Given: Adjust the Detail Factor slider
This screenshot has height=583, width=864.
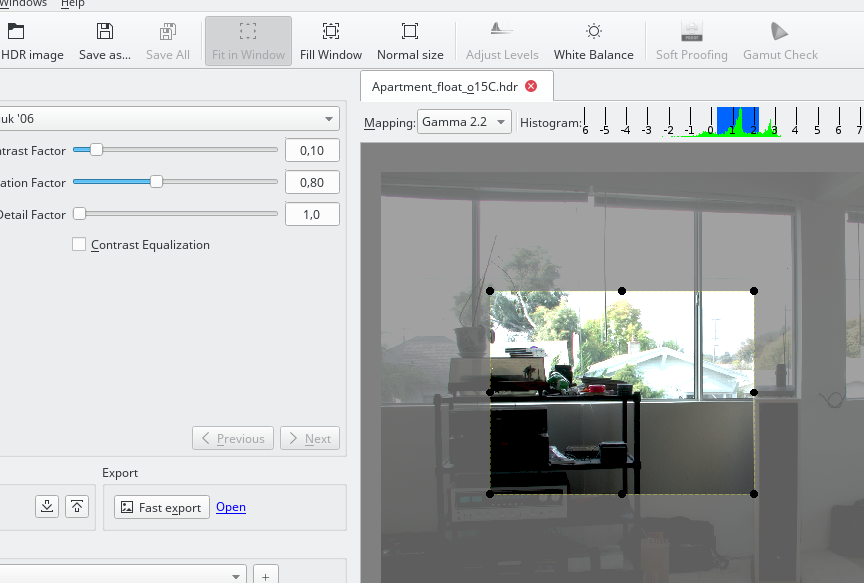Looking at the screenshot, I should [x=175, y=214].
